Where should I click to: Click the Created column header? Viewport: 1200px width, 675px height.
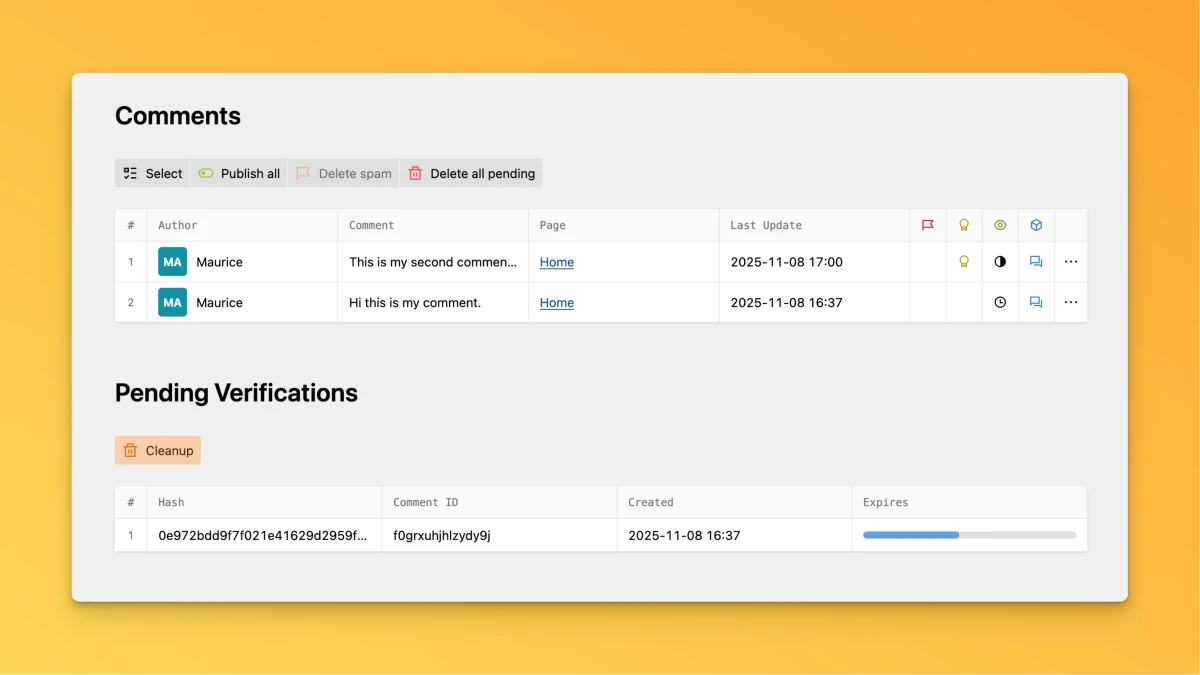[651, 502]
